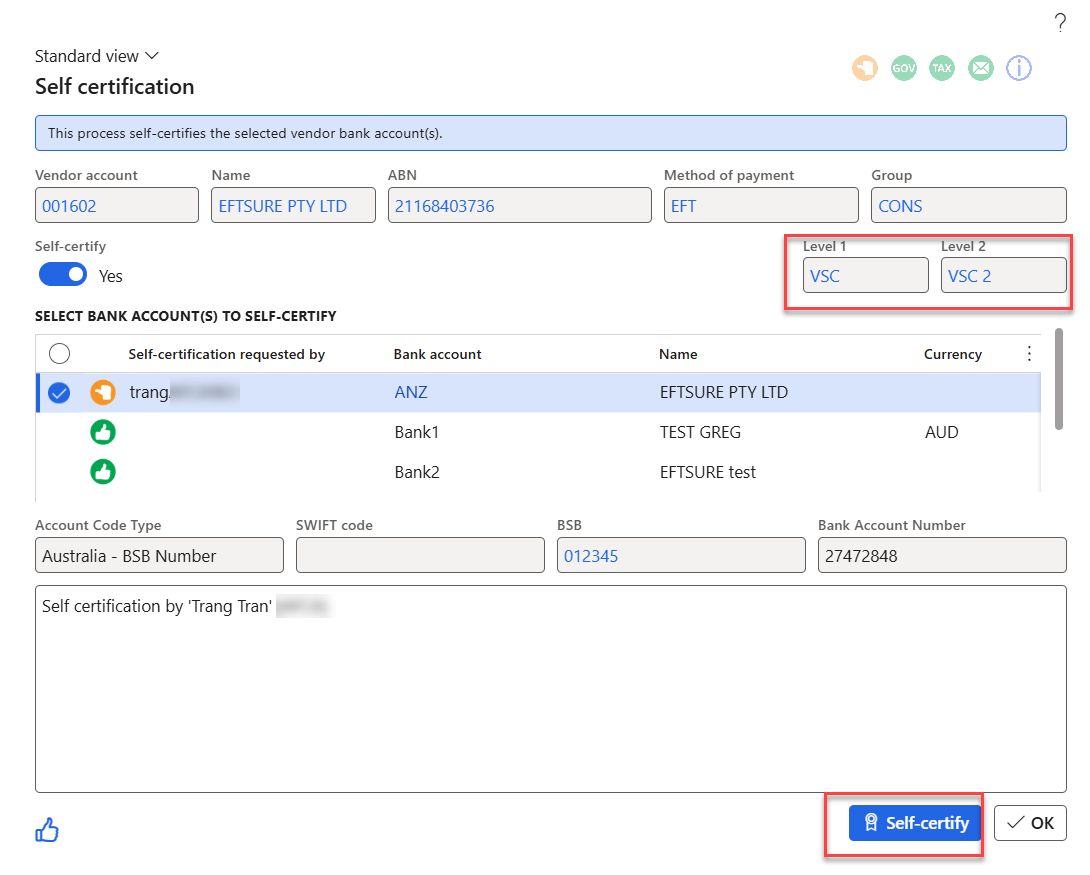Click the Account Code Type field
The image size is (1090, 875).
(x=159, y=555)
